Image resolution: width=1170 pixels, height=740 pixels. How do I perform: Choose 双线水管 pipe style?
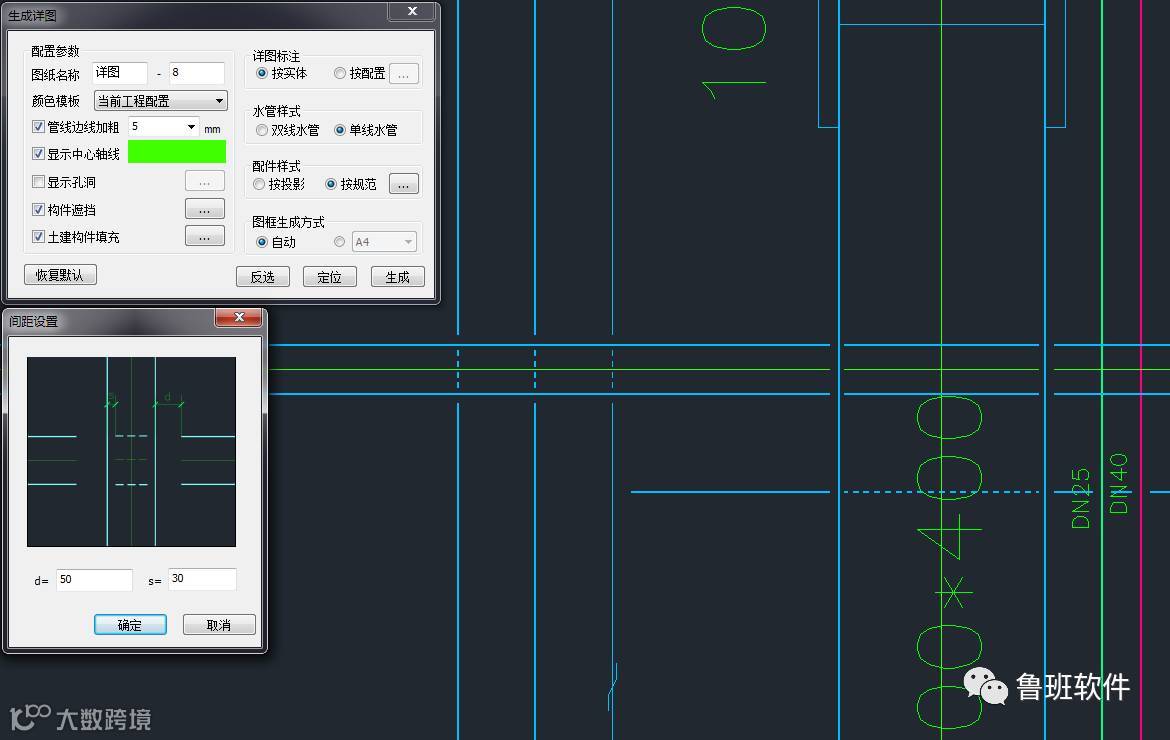click(x=262, y=130)
